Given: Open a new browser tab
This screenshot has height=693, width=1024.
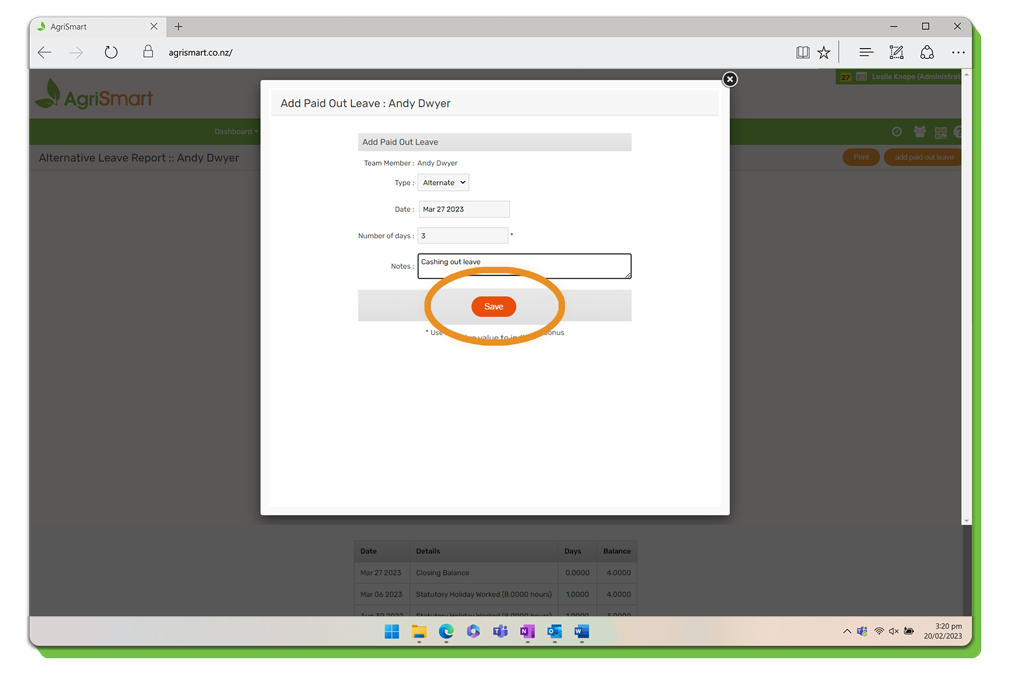Looking at the screenshot, I should pyautogui.click(x=179, y=27).
